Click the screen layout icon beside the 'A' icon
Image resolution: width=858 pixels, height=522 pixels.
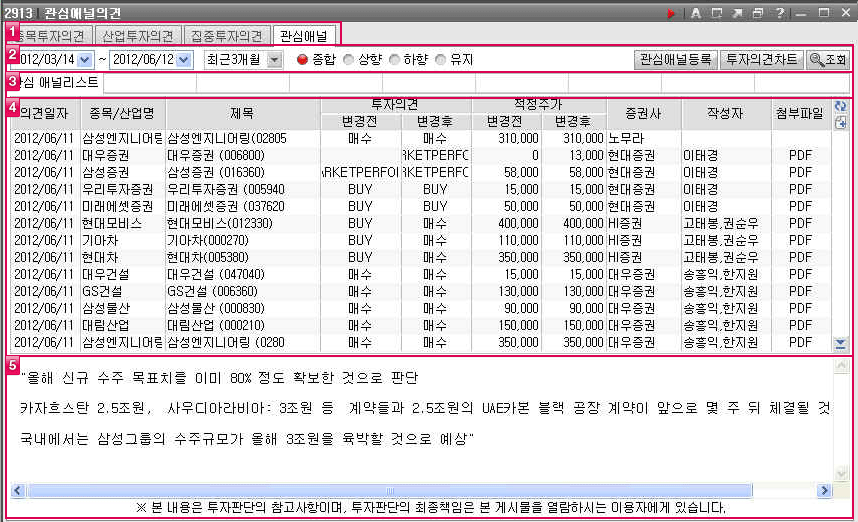[716, 13]
